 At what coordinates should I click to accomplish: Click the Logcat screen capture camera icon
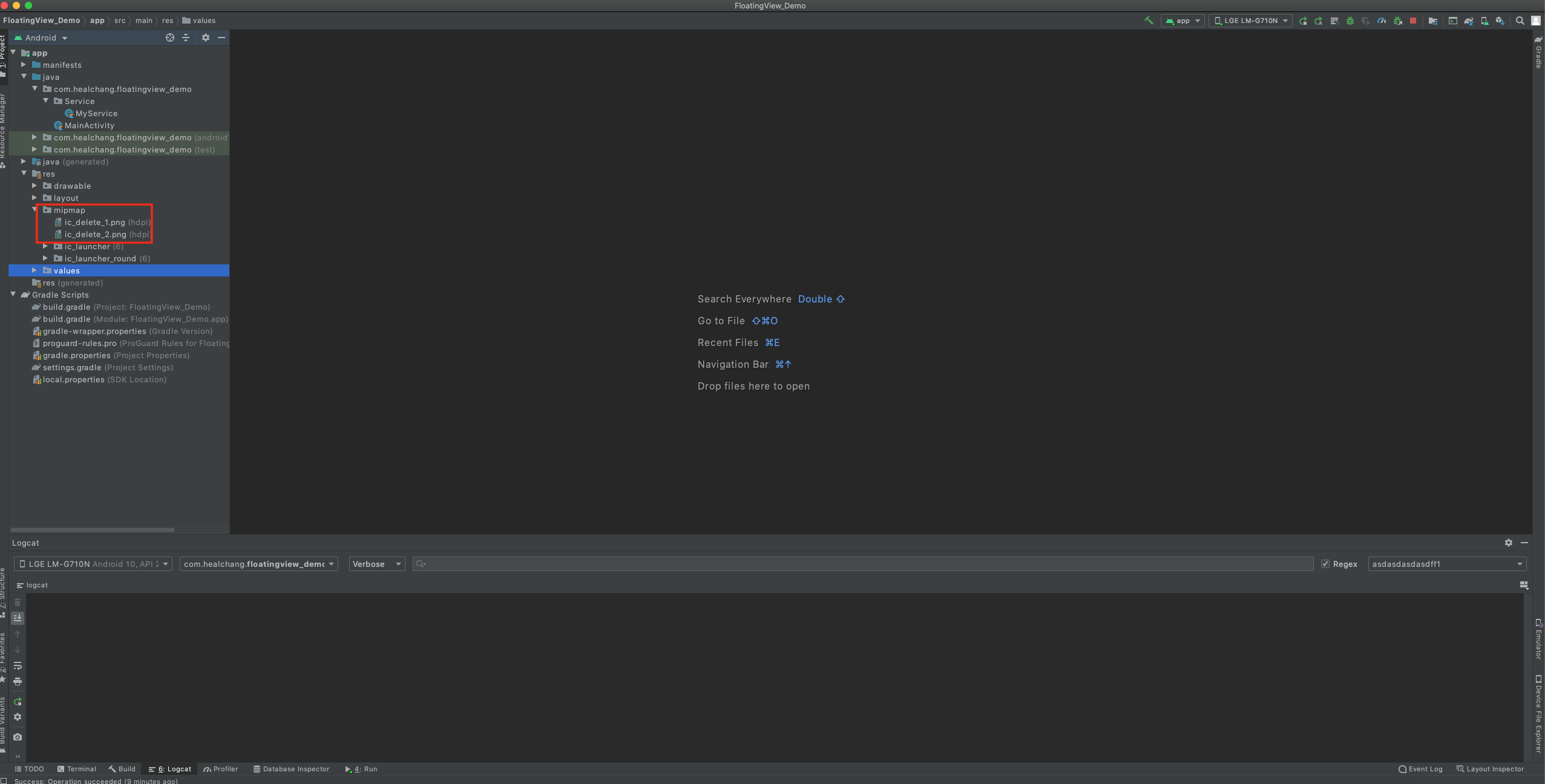(18, 737)
